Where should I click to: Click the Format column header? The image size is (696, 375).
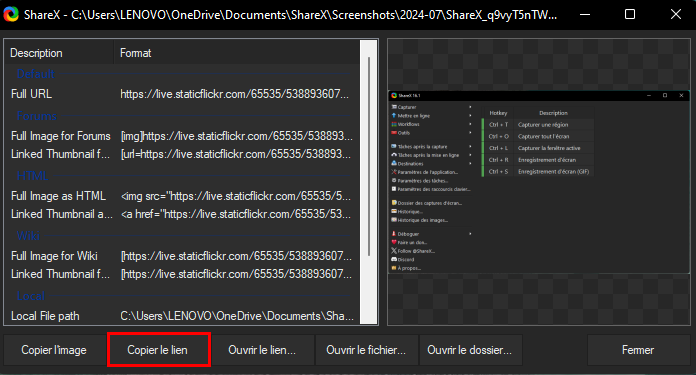[x=237, y=53]
